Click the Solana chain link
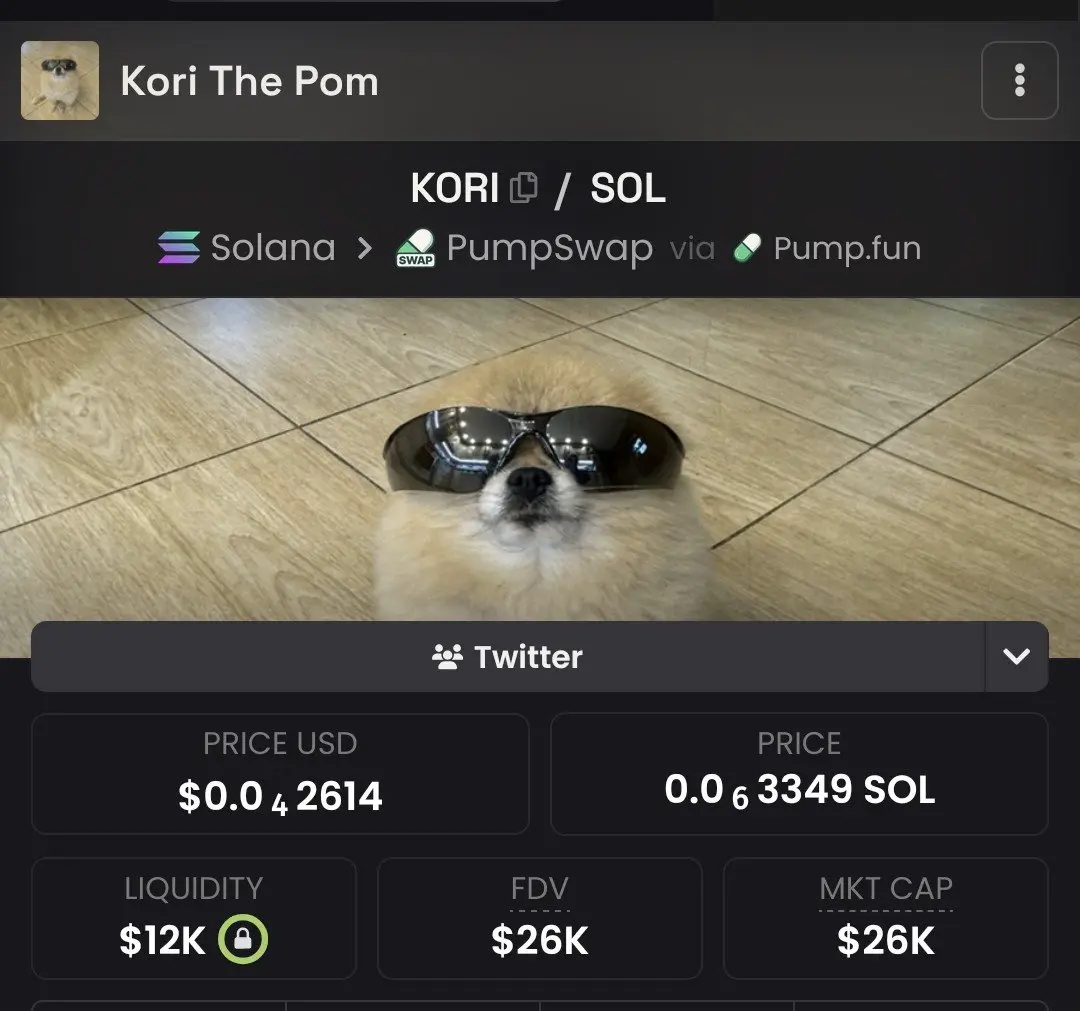This screenshot has height=1011, width=1080. 247,247
